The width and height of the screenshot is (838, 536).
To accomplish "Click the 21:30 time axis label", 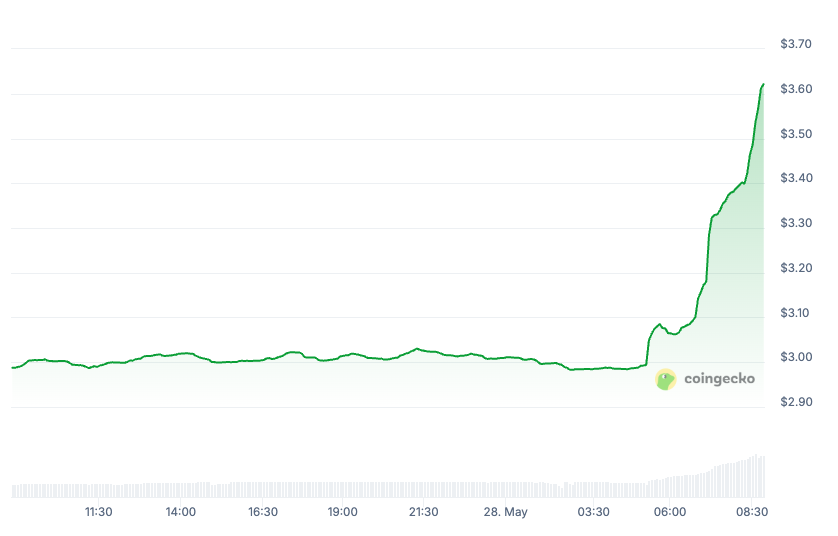I will 423,512.
